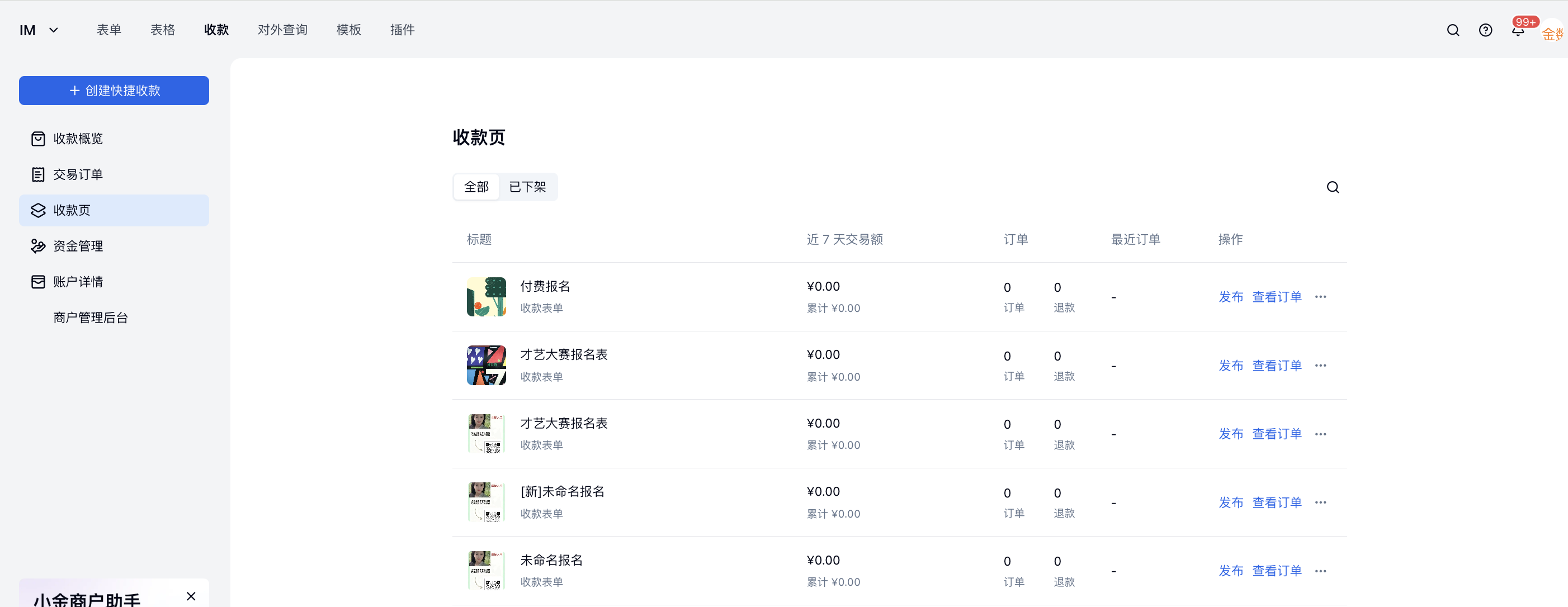Viewport: 1568px width, 607px height.
Task: Click the 标题 column header
Action: coord(479,240)
